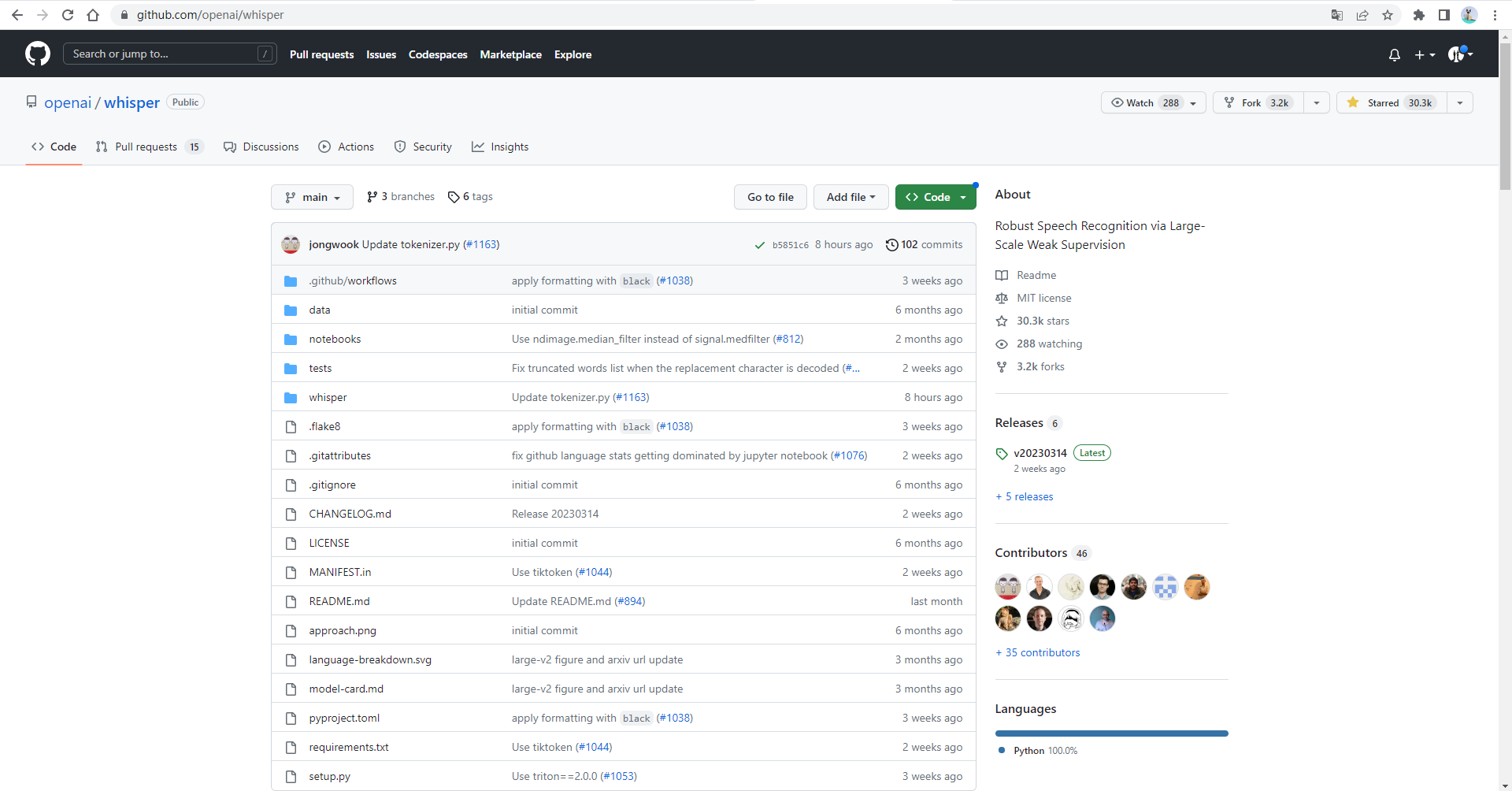The width and height of the screenshot is (1512, 791).
Task: Open the translate page icon
Action: 1337,15
